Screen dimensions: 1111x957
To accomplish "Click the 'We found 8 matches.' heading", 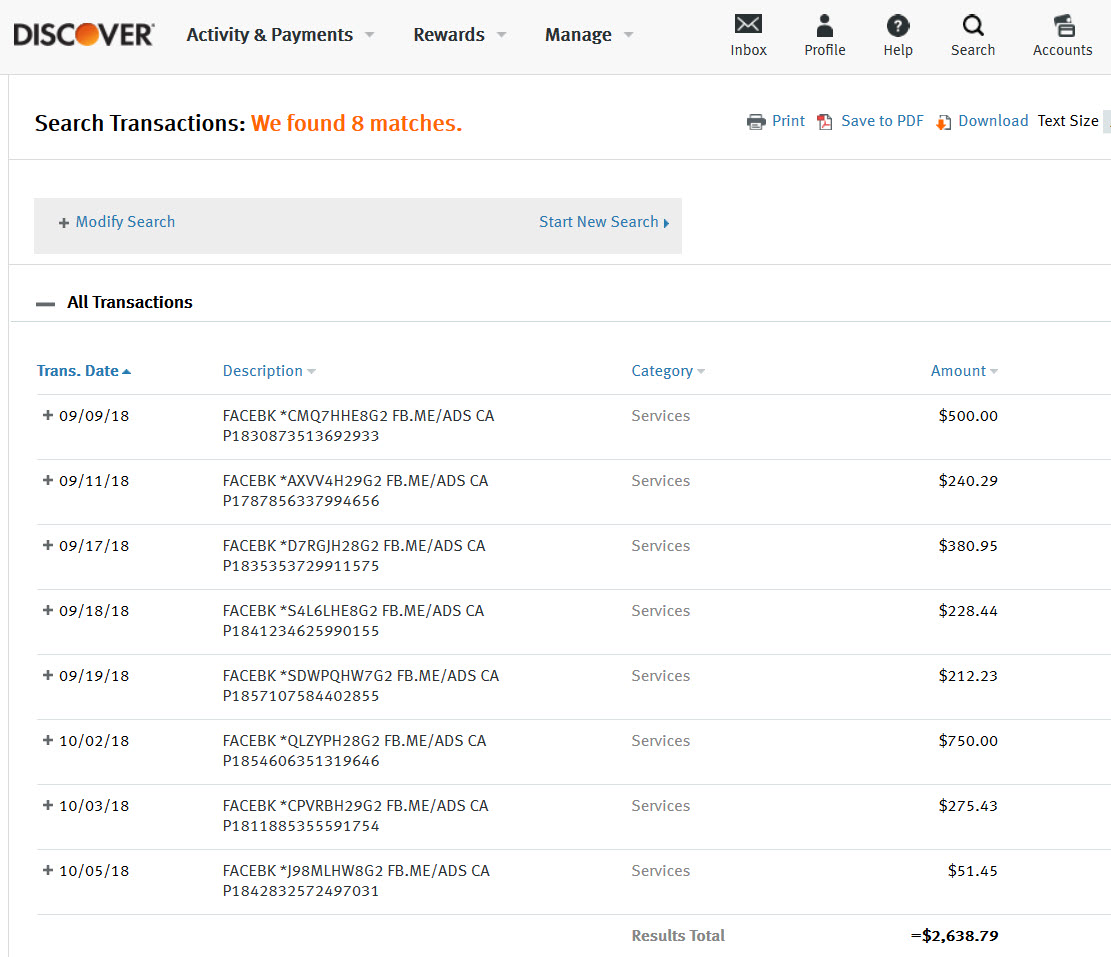I will point(356,123).
